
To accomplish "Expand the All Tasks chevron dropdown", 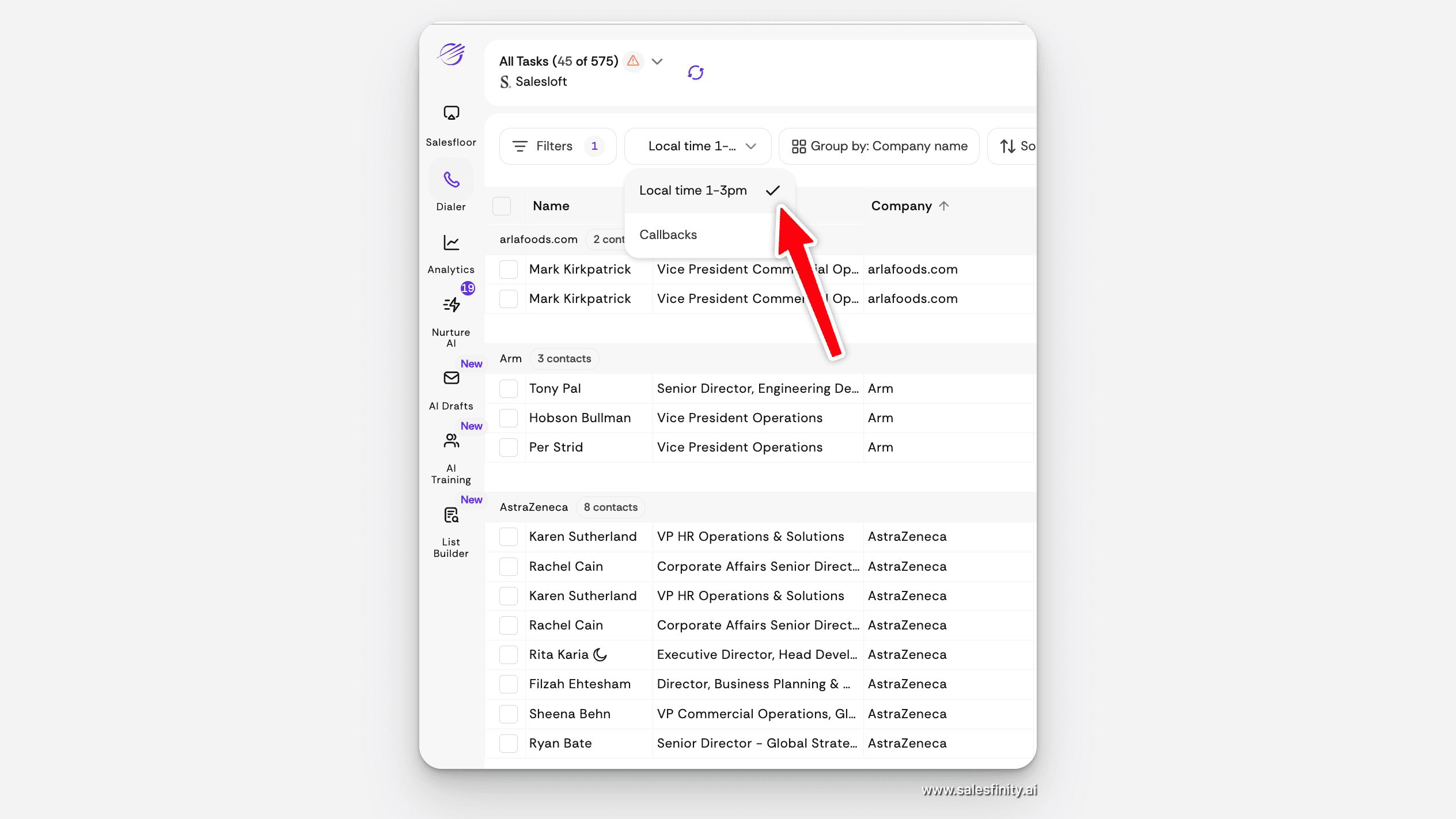I will [x=657, y=61].
